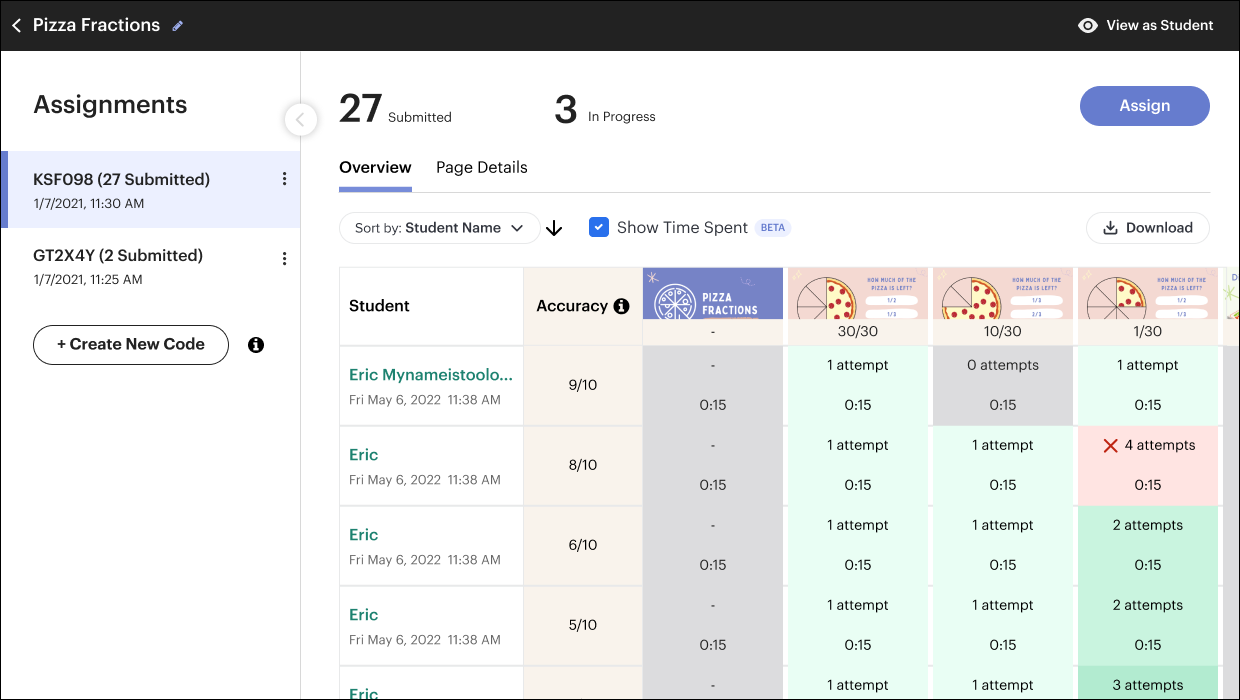Image resolution: width=1240 pixels, height=700 pixels.
Task: Collapse the Assignments sidebar with the arrow
Action: click(301, 120)
